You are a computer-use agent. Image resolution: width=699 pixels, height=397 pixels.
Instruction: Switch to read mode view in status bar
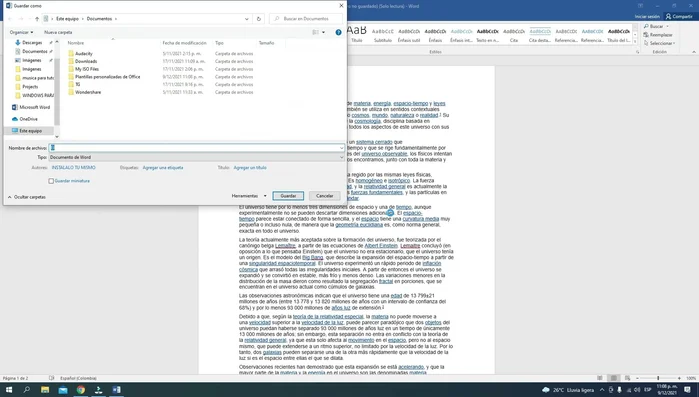tap(600, 378)
